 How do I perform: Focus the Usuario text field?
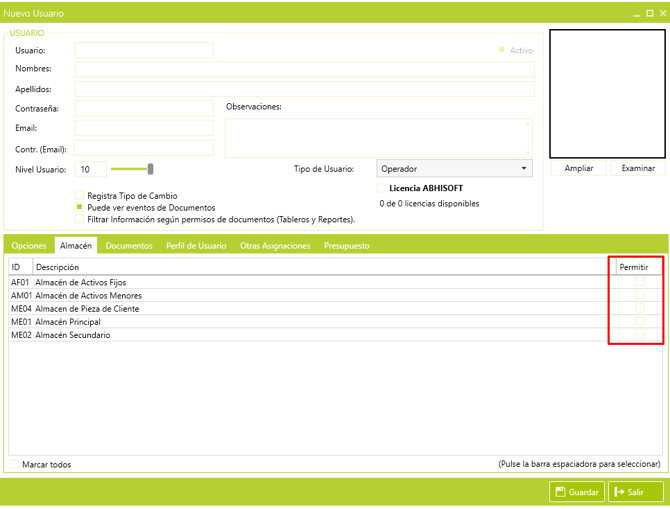click(144, 50)
